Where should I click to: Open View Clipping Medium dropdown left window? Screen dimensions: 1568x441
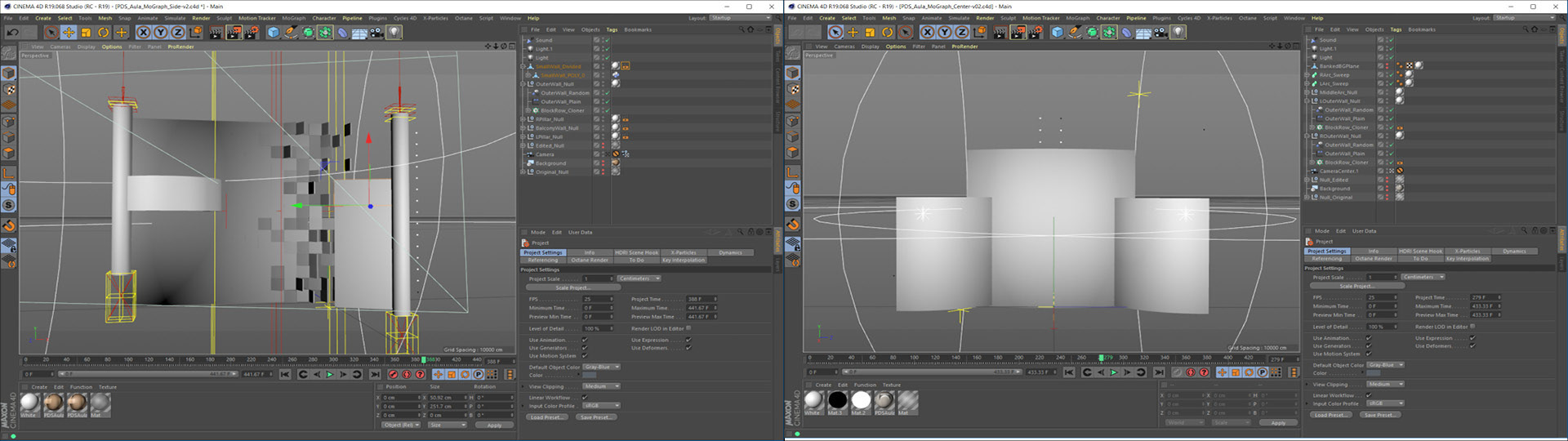(x=601, y=386)
